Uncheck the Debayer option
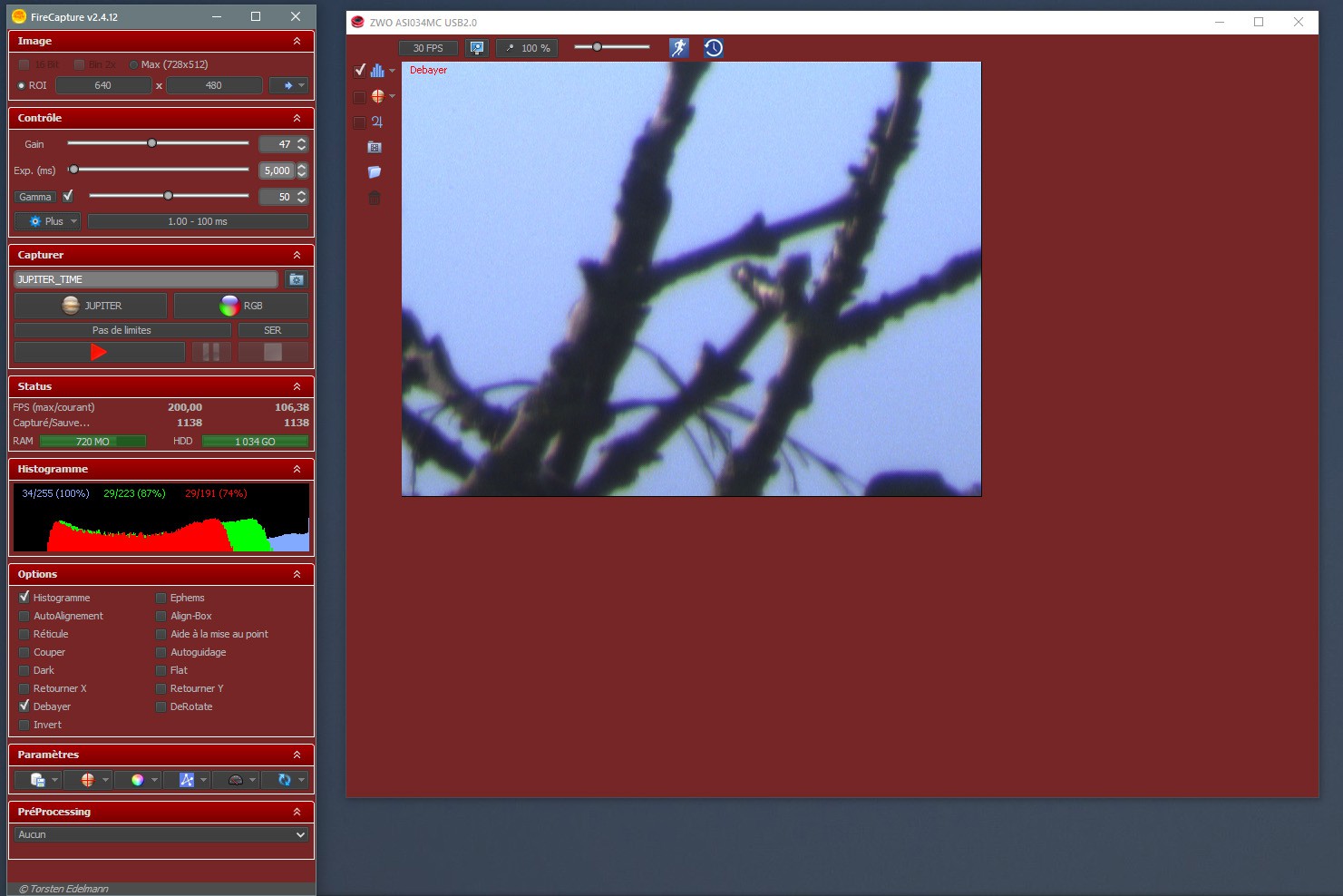Screen dimensions: 1343x896 tap(24, 706)
